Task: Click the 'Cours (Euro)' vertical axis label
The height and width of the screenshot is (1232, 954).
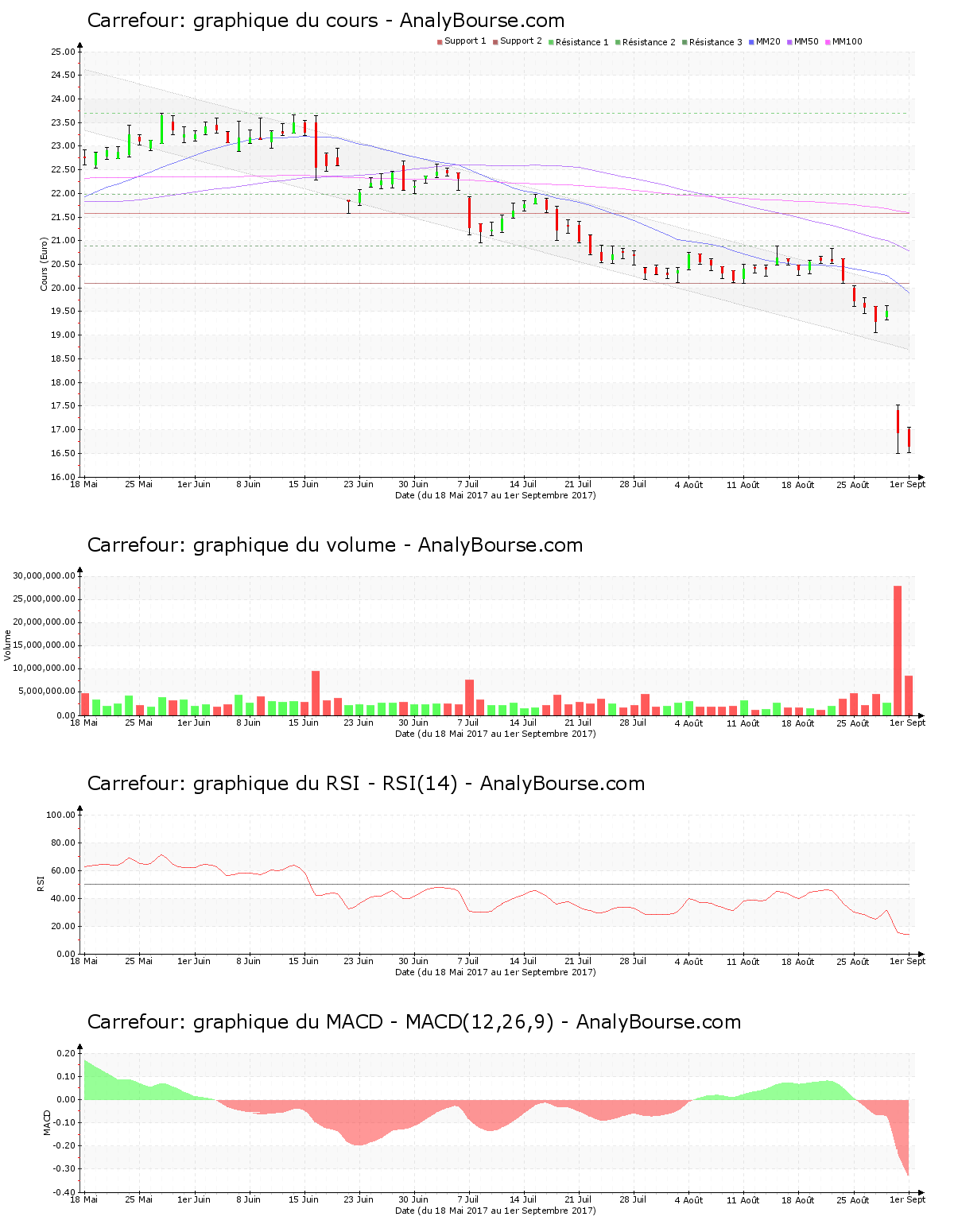Action: click(x=45, y=264)
